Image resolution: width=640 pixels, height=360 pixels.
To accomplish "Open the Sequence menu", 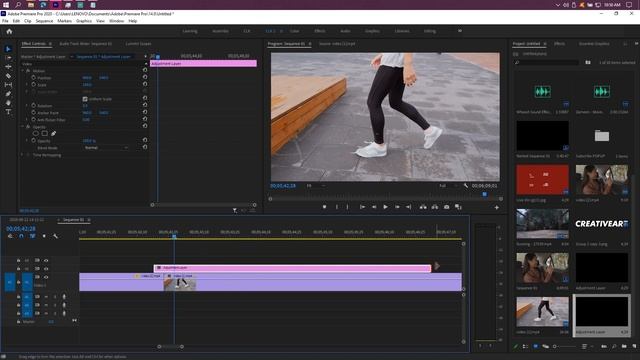I will (x=44, y=21).
